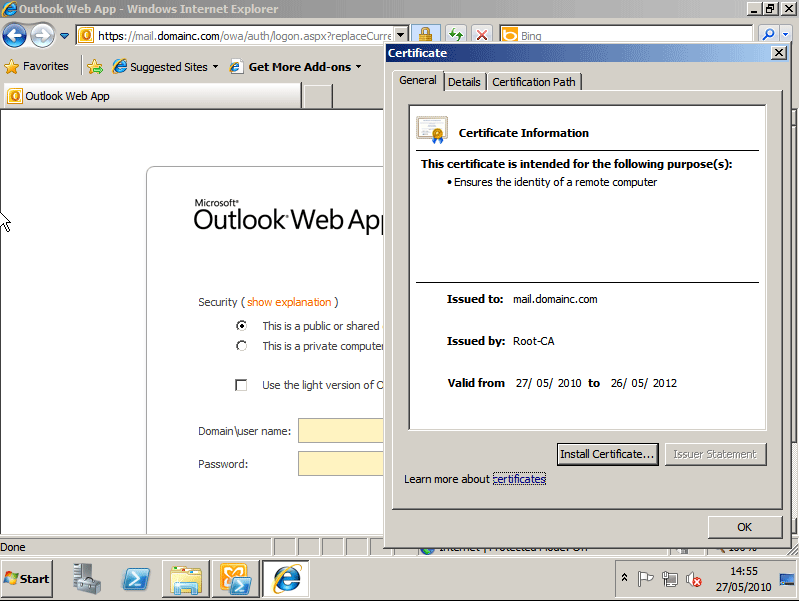Click the show explanation link

tap(289, 302)
